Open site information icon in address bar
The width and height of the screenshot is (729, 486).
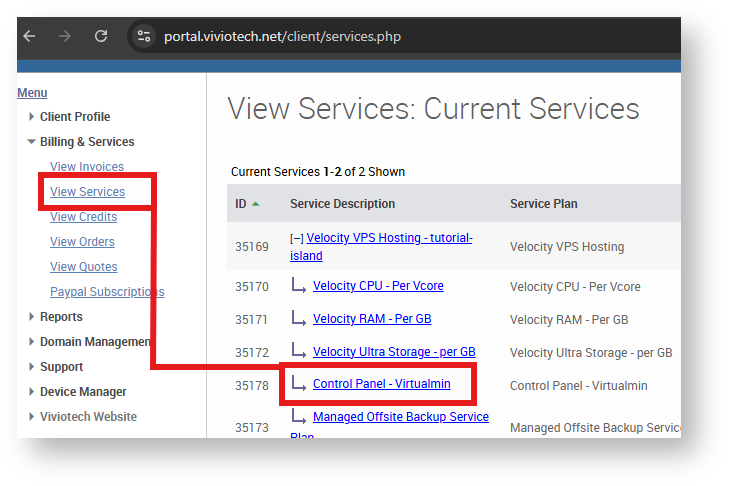point(144,37)
